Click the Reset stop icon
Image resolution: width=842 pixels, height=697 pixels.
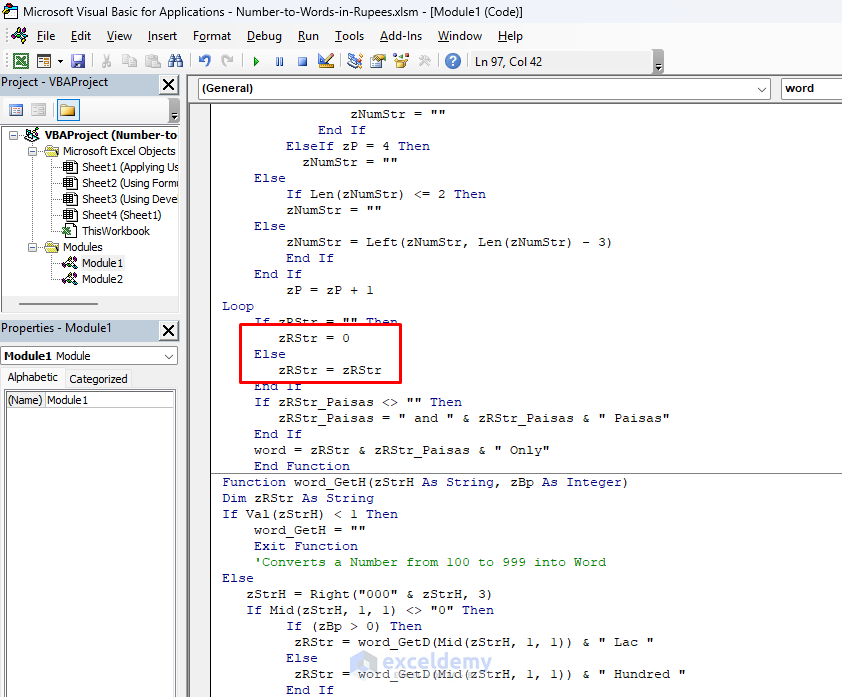point(302,62)
